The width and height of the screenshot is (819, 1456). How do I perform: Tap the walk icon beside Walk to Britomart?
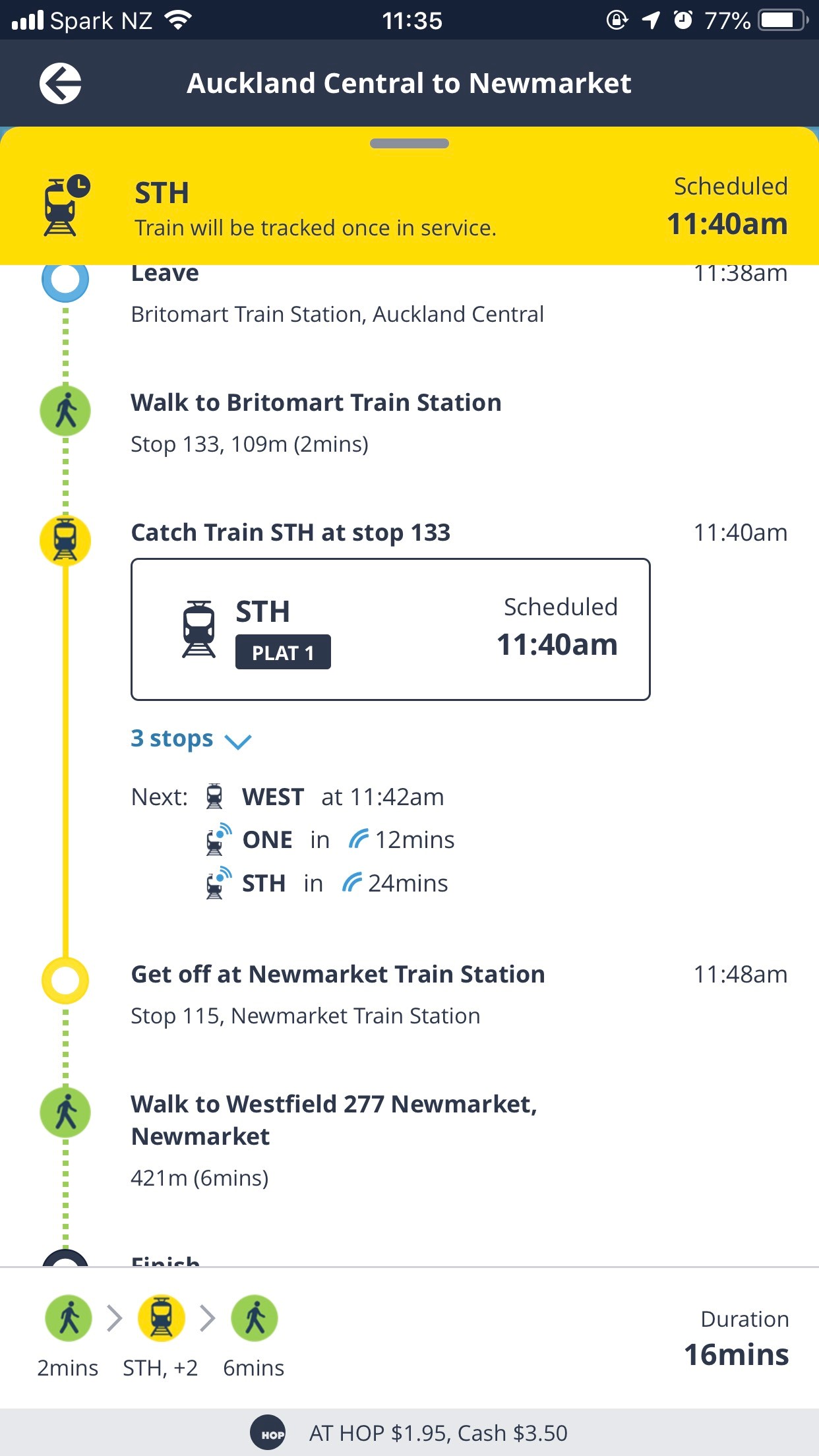pyautogui.click(x=65, y=411)
